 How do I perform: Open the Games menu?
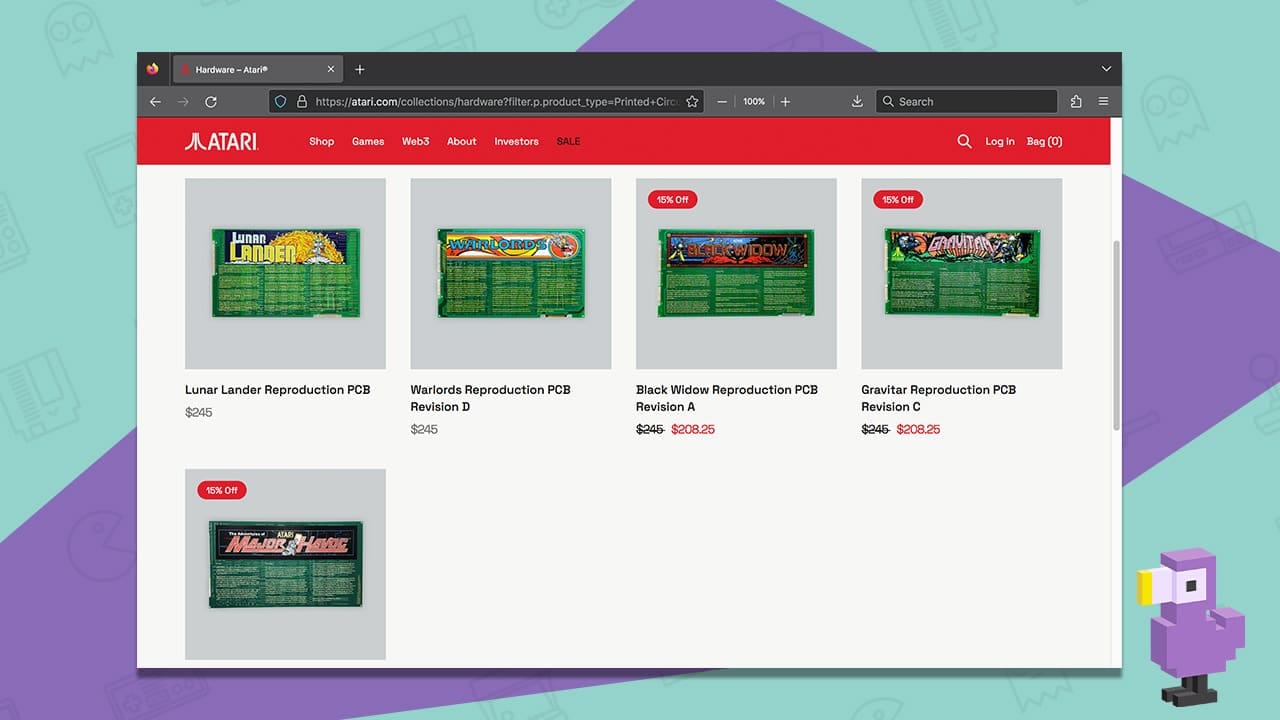[x=368, y=141]
